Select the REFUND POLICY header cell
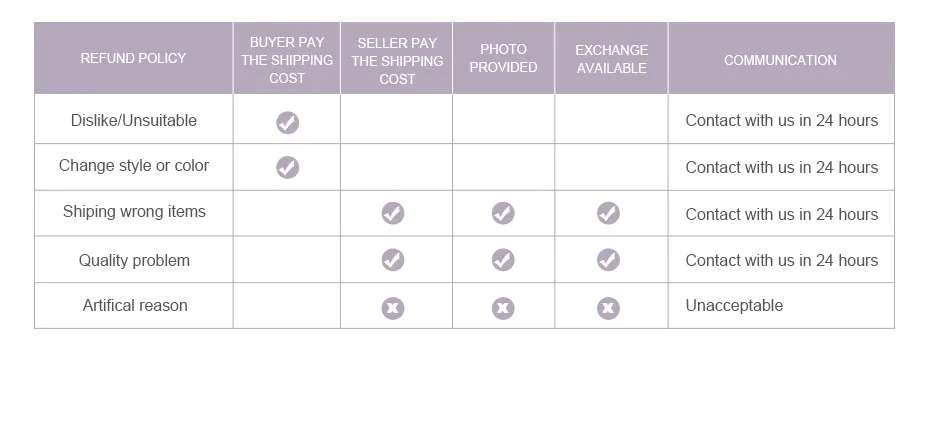The width and height of the screenshot is (930, 429). pyautogui.click(x=133, y=58)
